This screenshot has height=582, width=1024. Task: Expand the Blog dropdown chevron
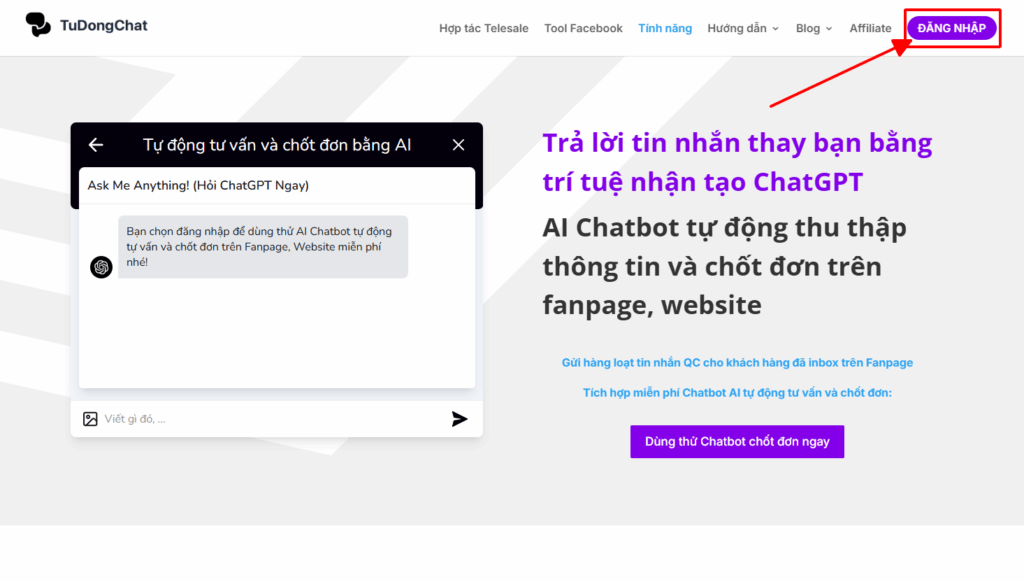pyautogui.click(x=829, y=29)
